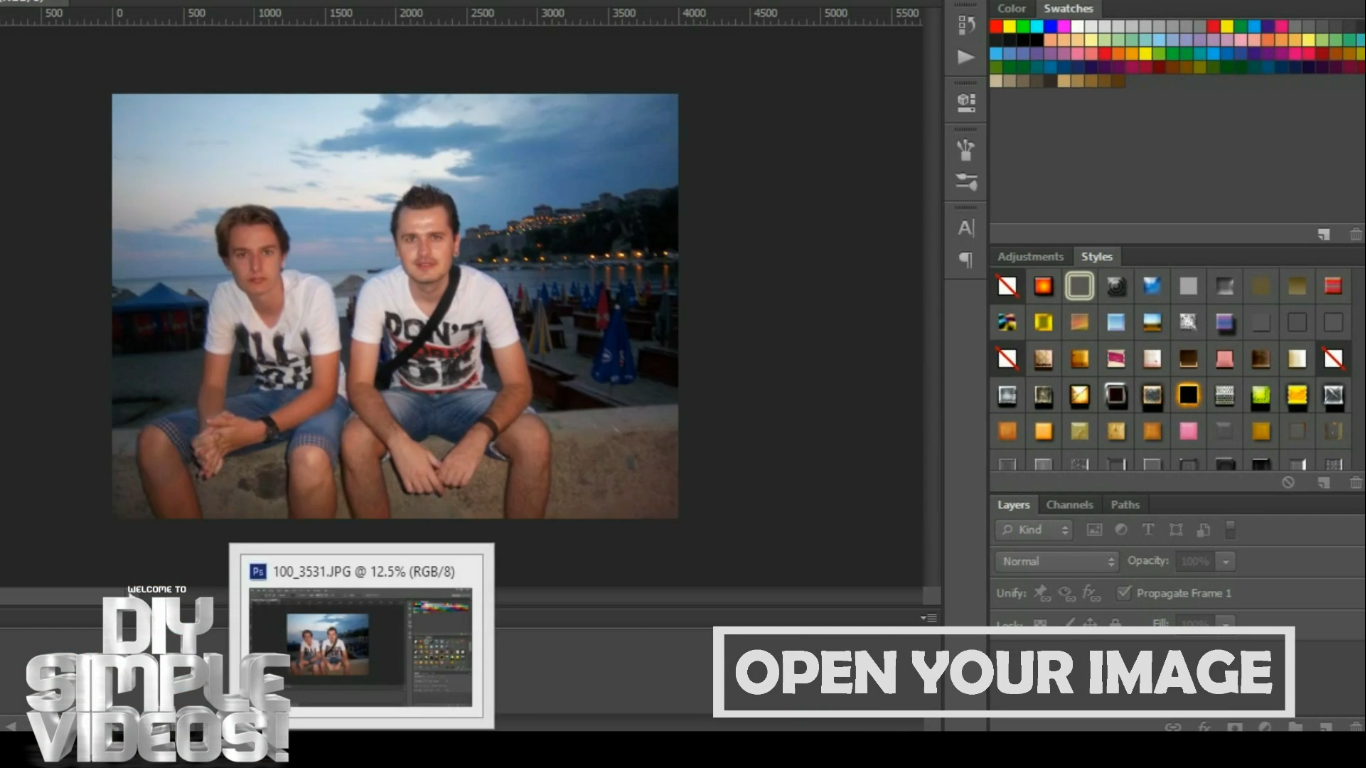Toggle filter for pixel layers
Viewport: 1366px width, 768px height.
(x=1094, y=530)
